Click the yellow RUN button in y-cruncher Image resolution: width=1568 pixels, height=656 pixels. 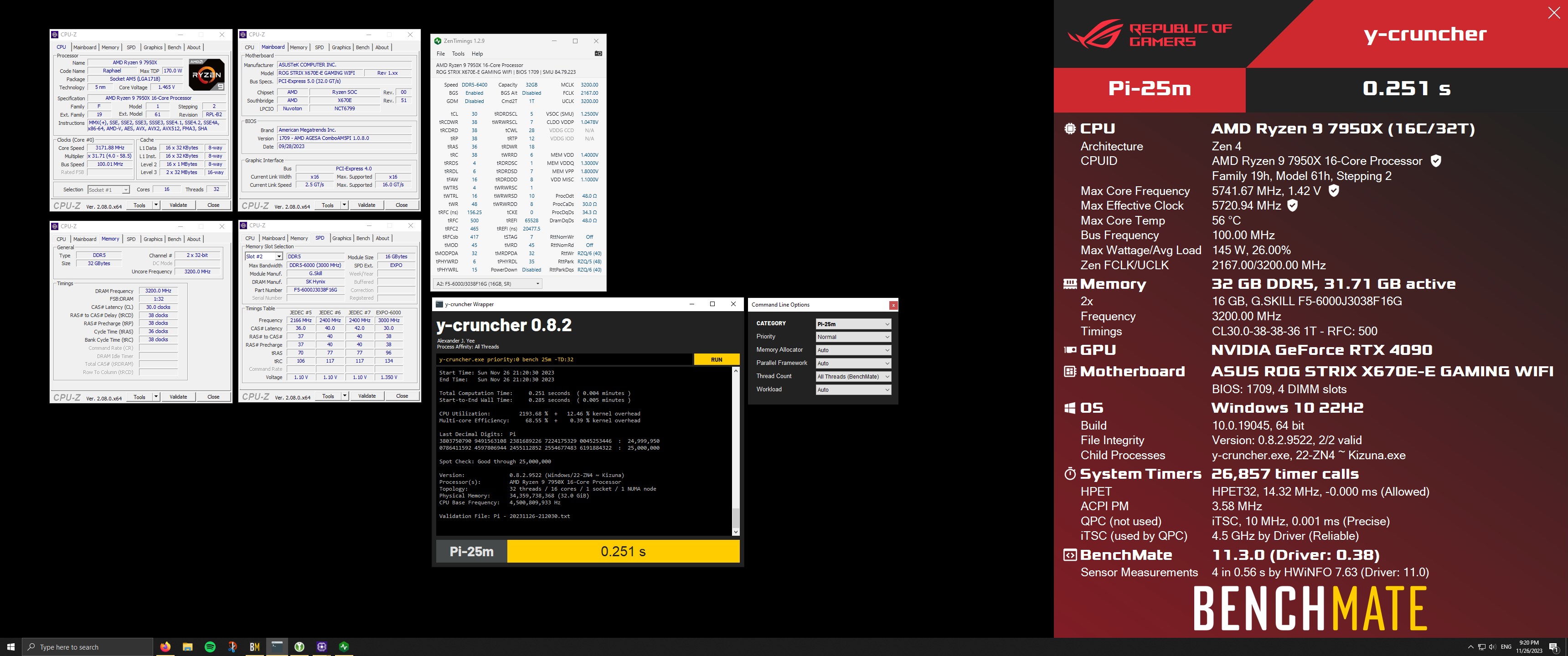click(x=717, y=359)
